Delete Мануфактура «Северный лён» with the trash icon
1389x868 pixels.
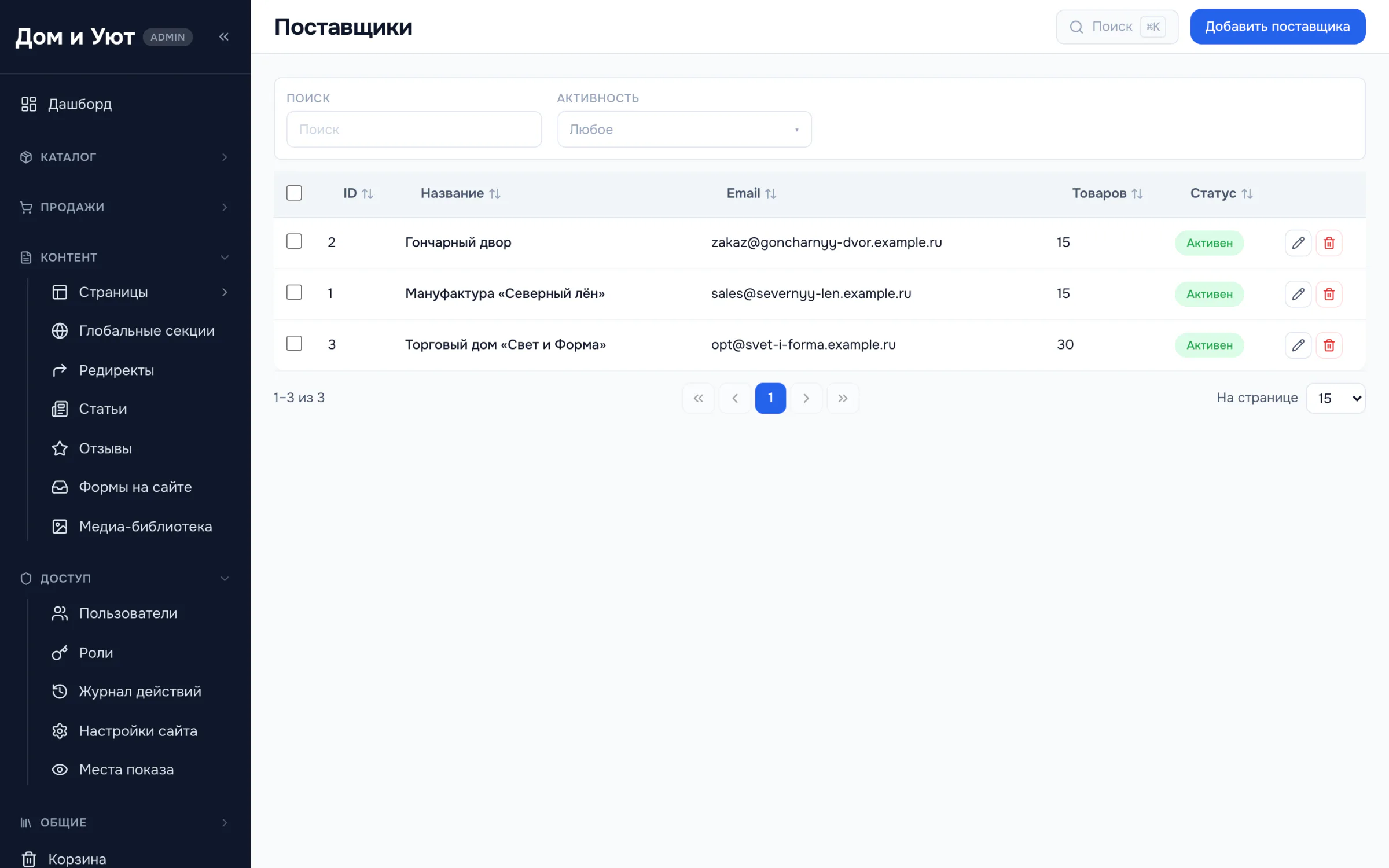click(1329, 294)
